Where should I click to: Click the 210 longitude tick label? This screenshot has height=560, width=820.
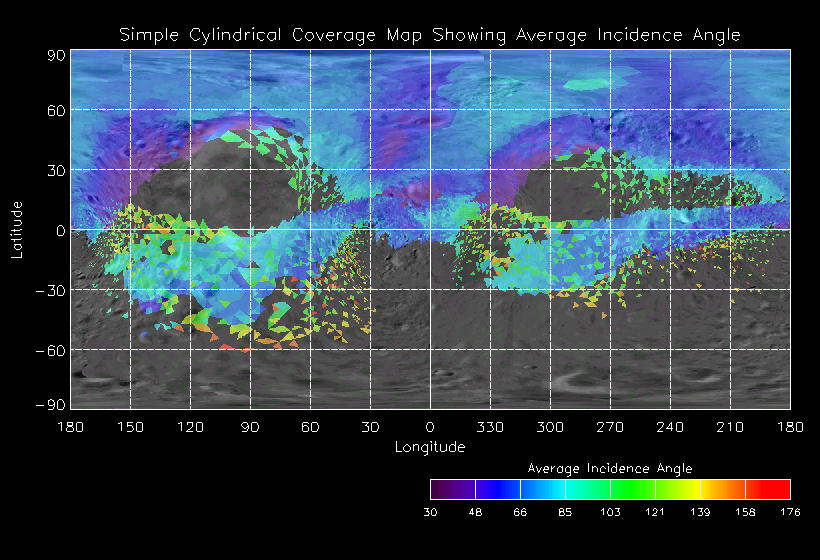tap(730, 427)
